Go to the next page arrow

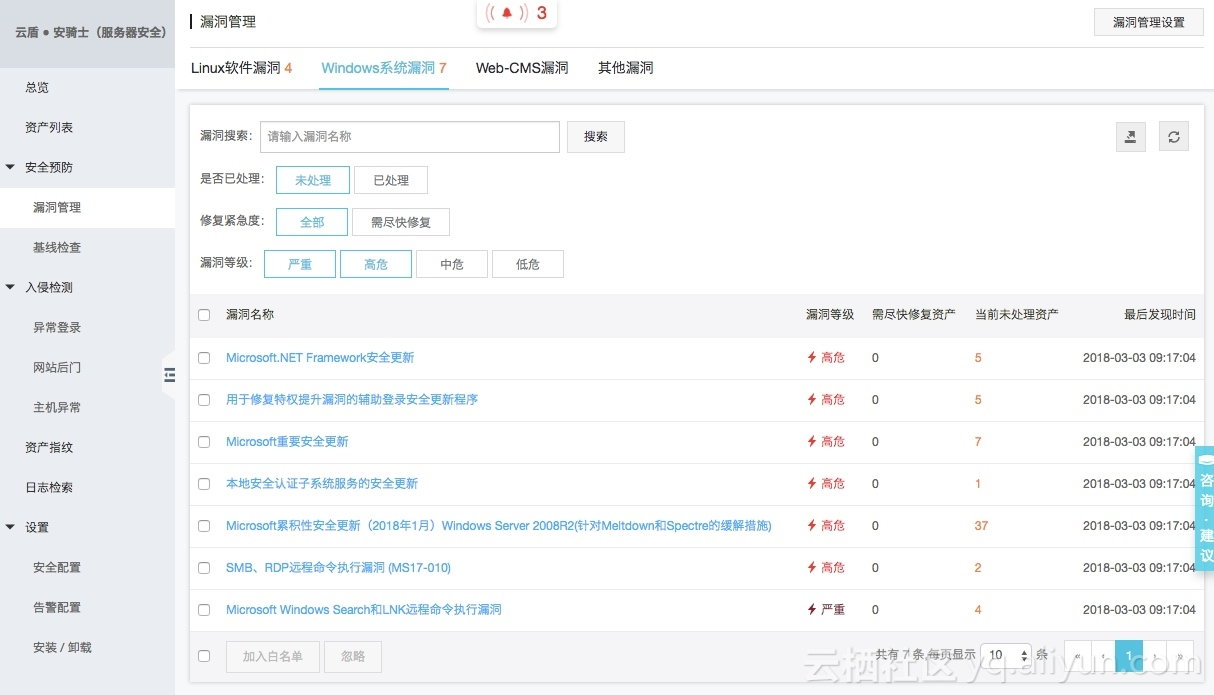[x=1155, y=656]
